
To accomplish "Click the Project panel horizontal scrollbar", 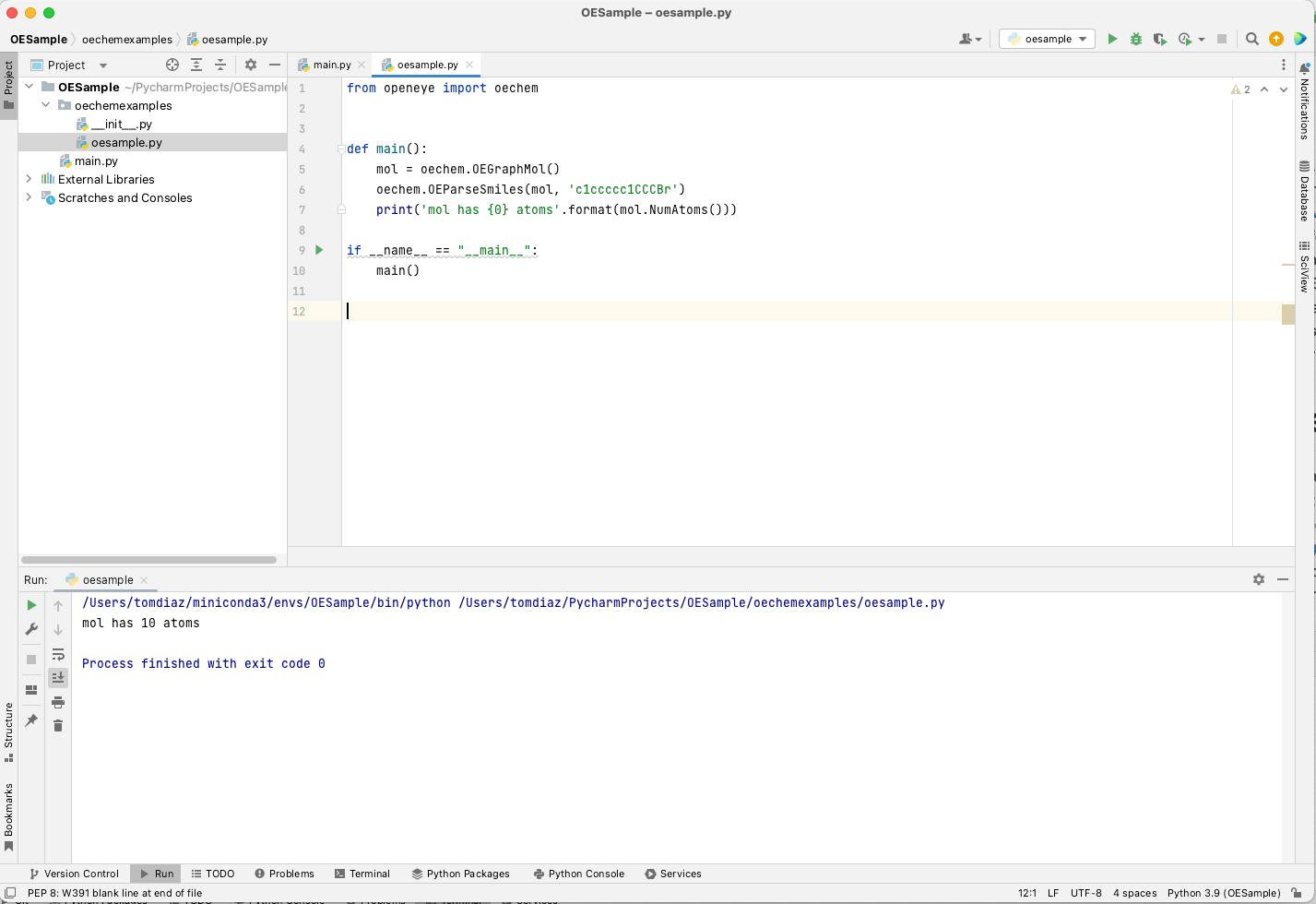I will [x=148, y=559].
